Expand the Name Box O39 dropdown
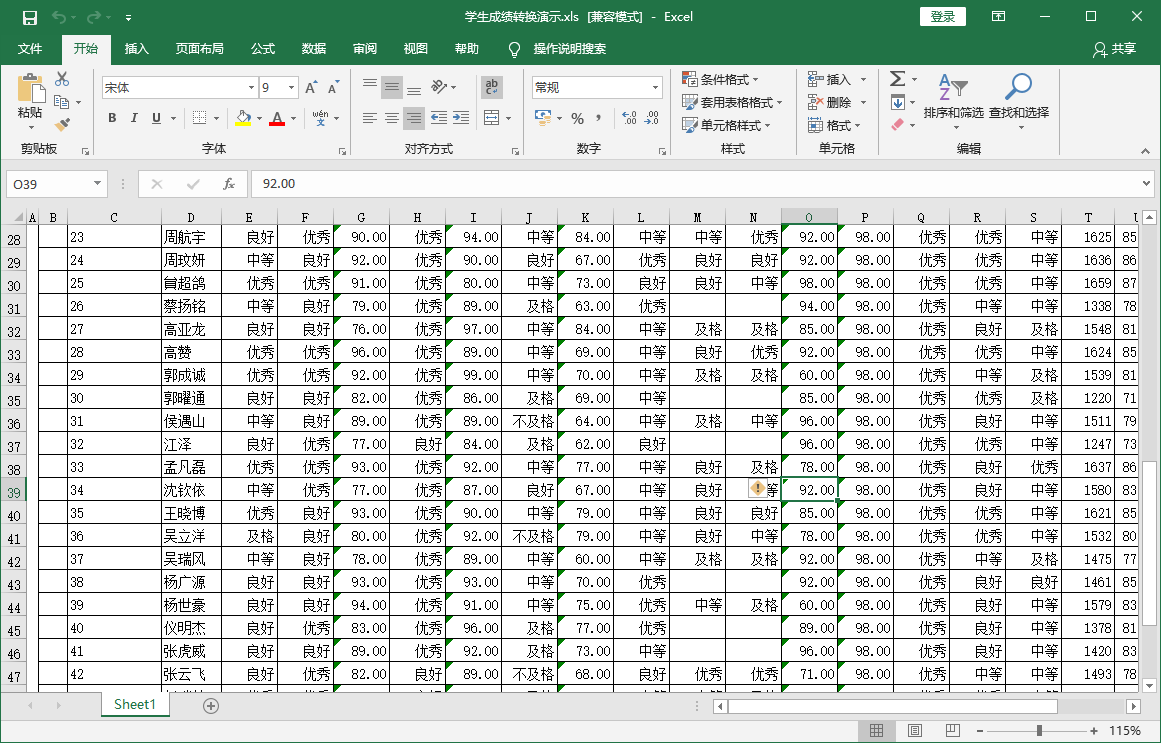This screenshot has width=1161, height=743. (x=97, y=184)
